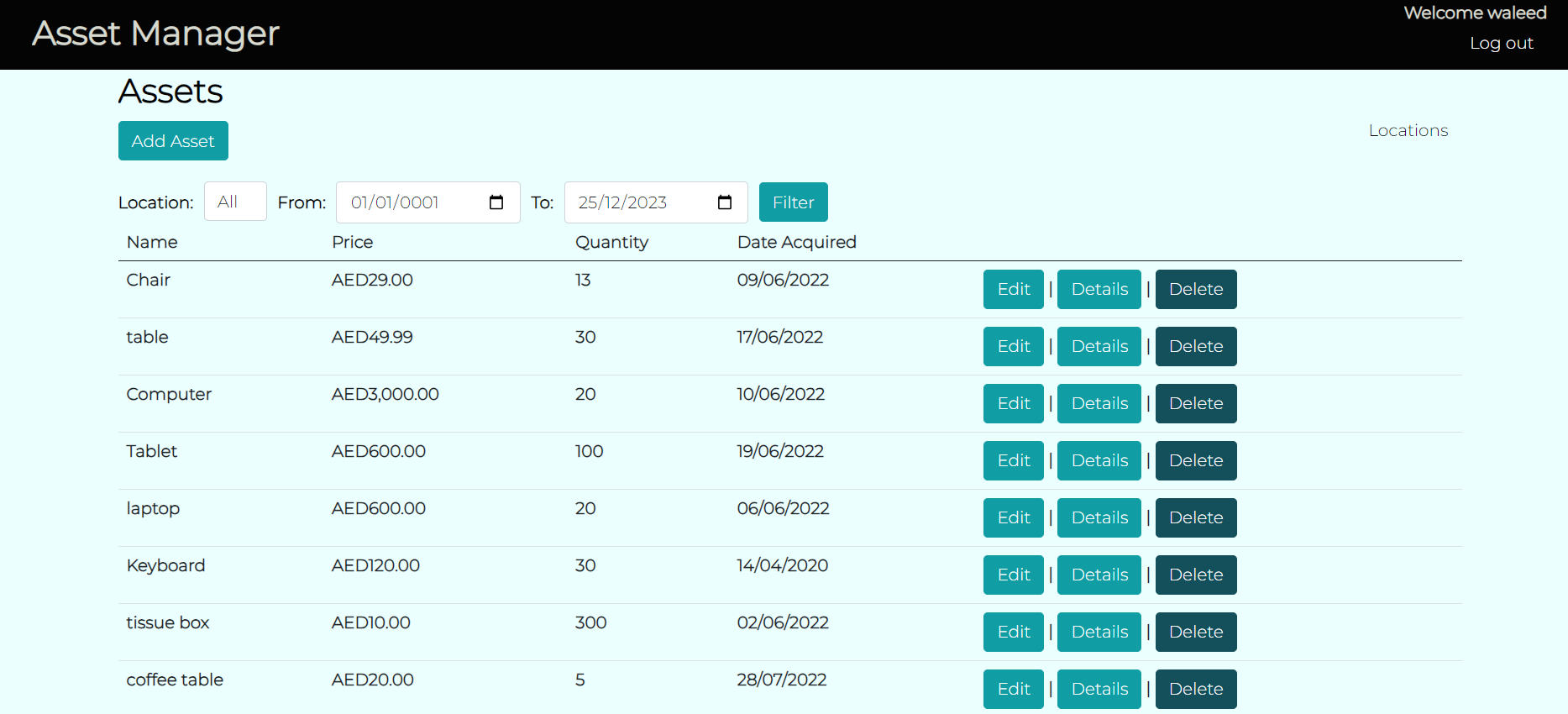The width and height of the screenshot is (1568, 714).
Task: Click the To date field showing 25/12/2023
Action: (x=638, y=202)
